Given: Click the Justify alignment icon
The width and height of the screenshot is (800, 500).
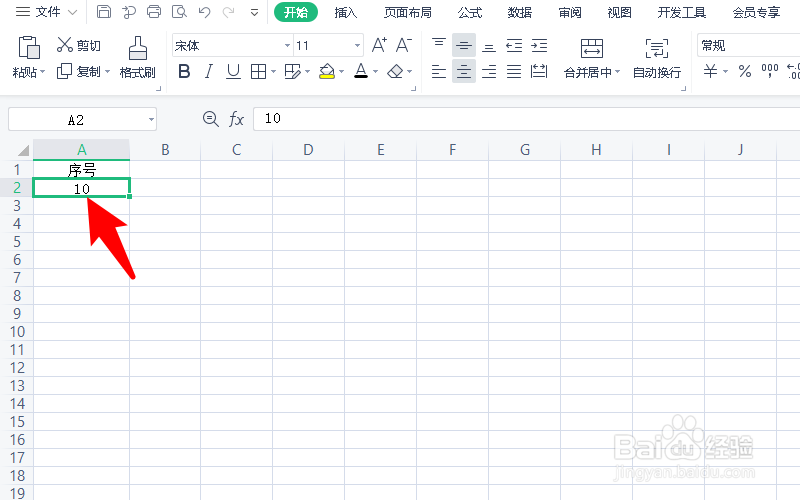Looking at the screenshot, I should pyautogui.click(x=514, y=71).
